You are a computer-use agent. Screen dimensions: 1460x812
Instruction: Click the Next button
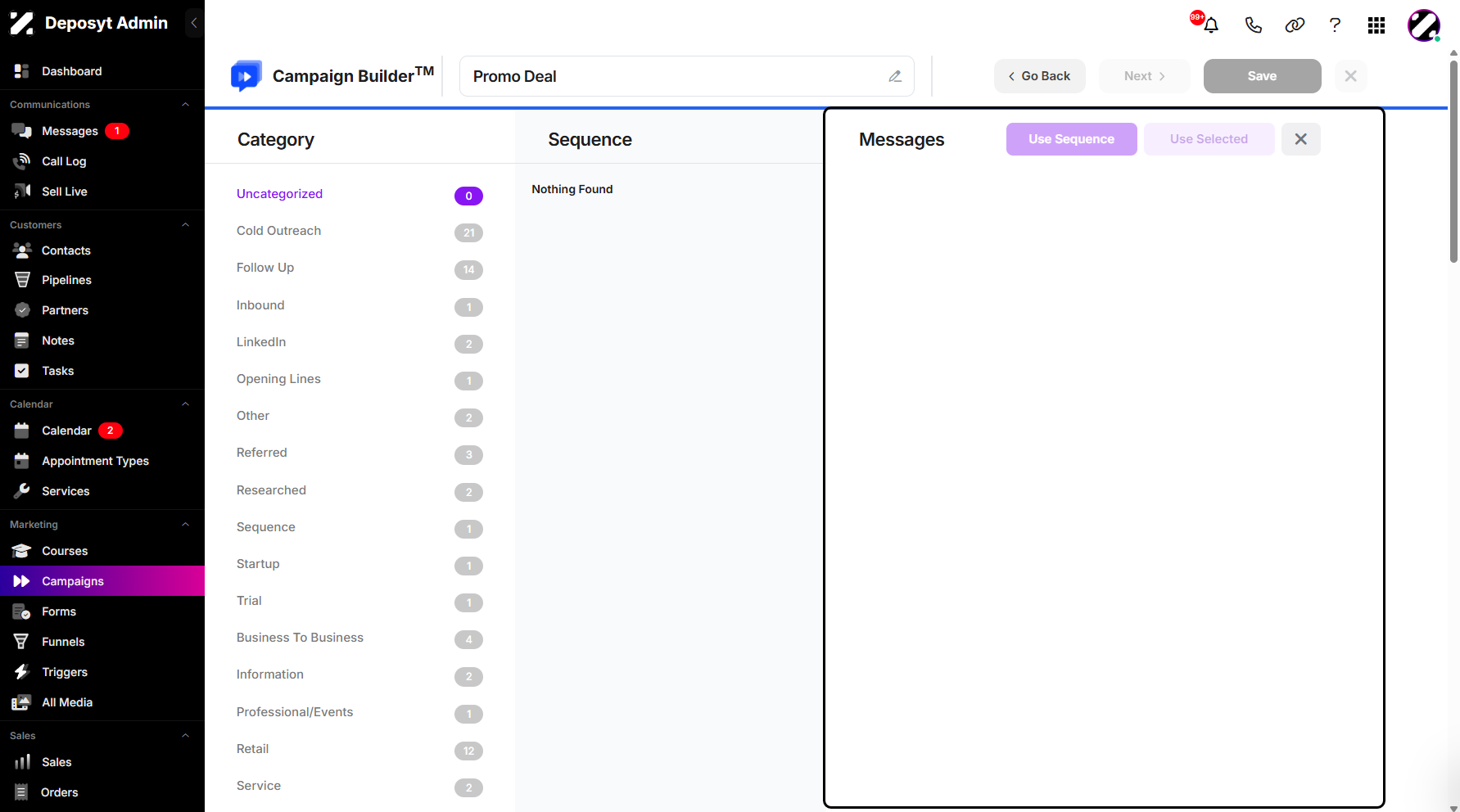point(1145,76)
